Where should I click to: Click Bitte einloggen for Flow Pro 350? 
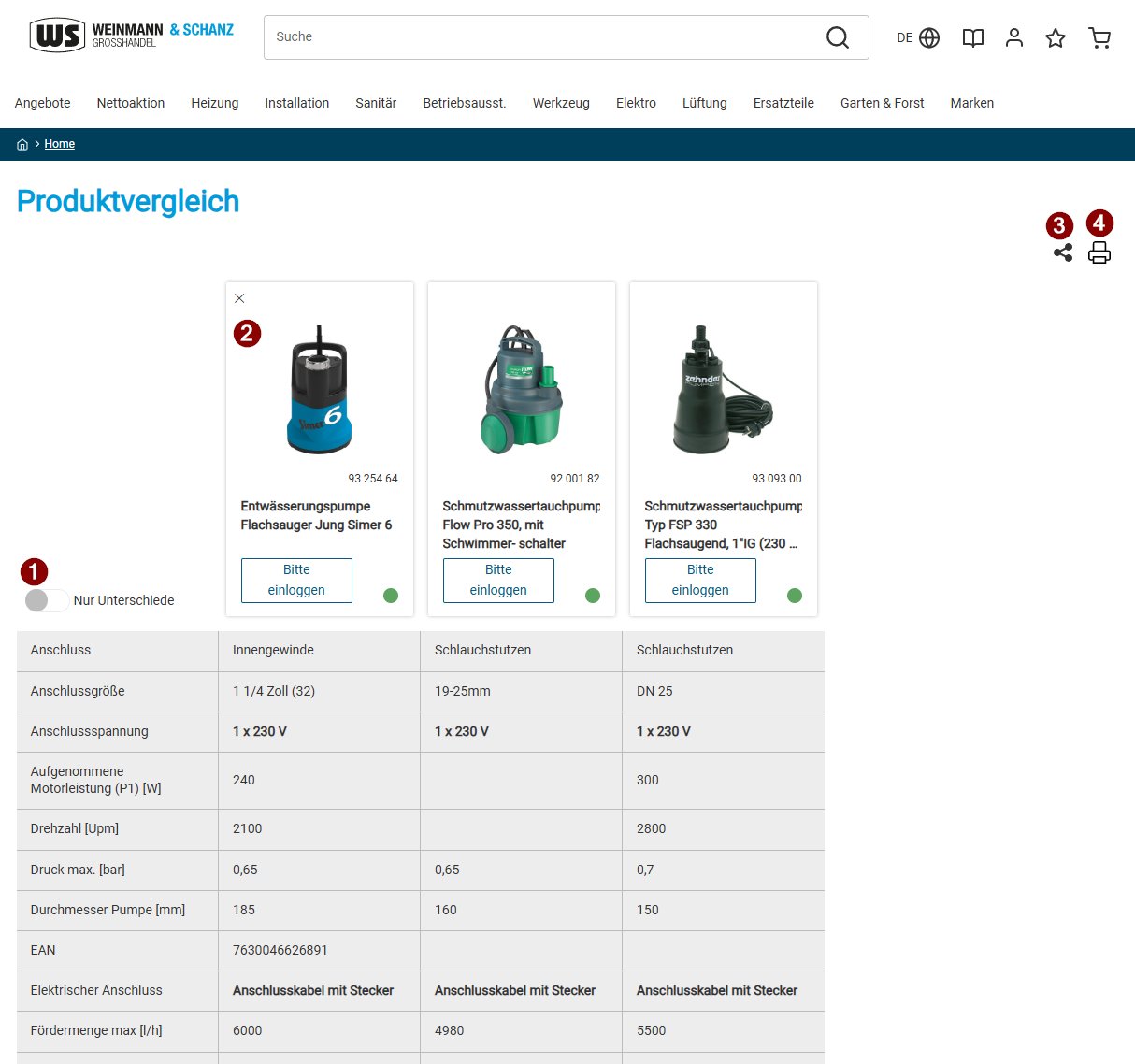point(498,580)
